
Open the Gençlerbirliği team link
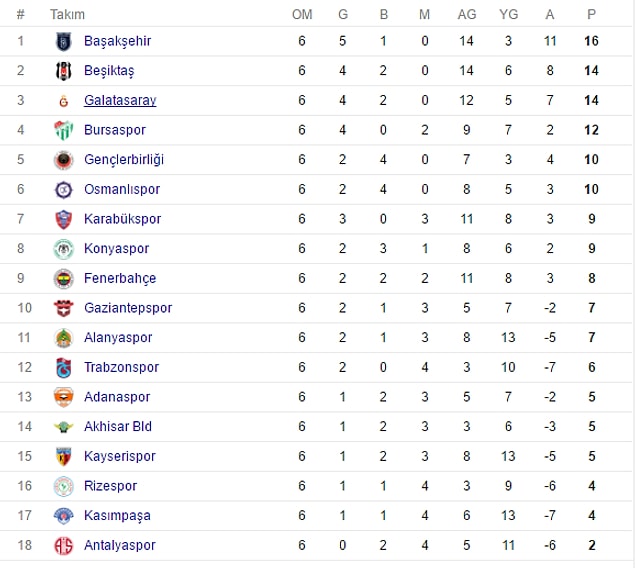[124, 160]
